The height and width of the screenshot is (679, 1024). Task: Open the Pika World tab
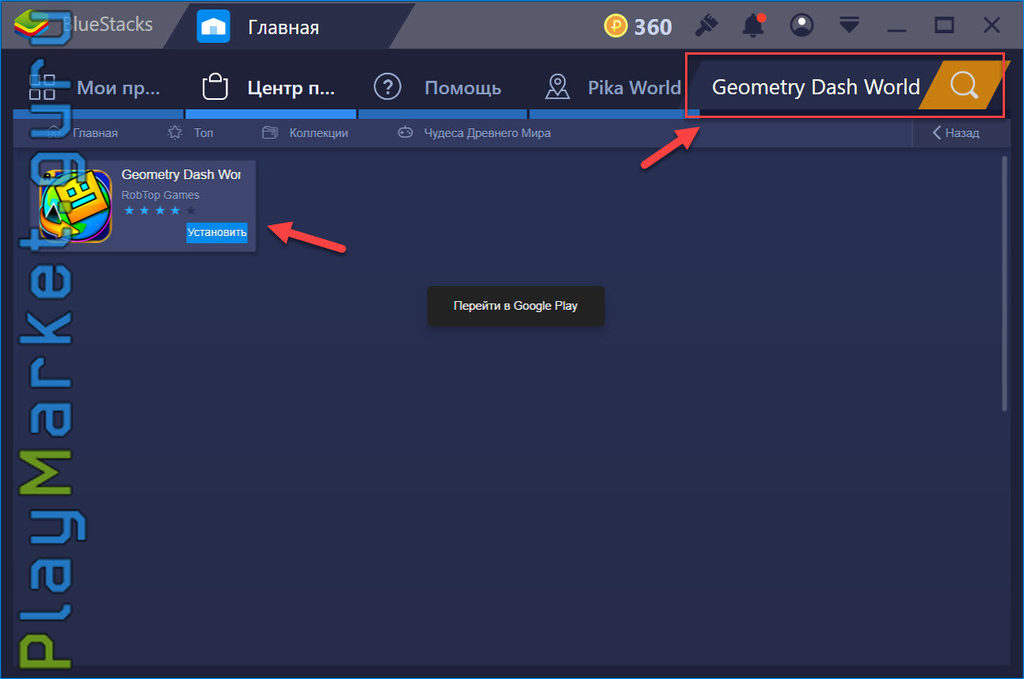tap(606, 87)
